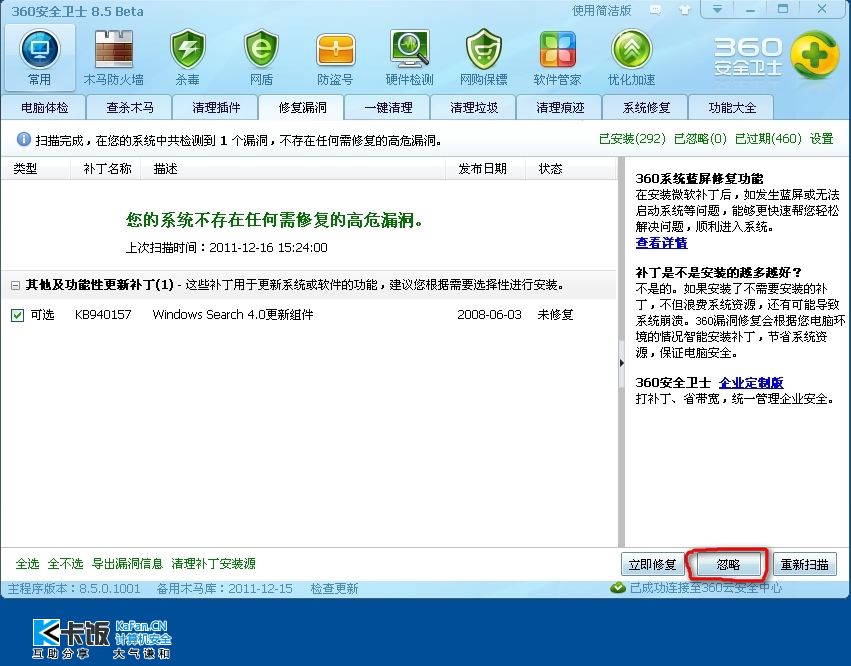Open the skin-change shirt icon in title bar

(684, 11)
